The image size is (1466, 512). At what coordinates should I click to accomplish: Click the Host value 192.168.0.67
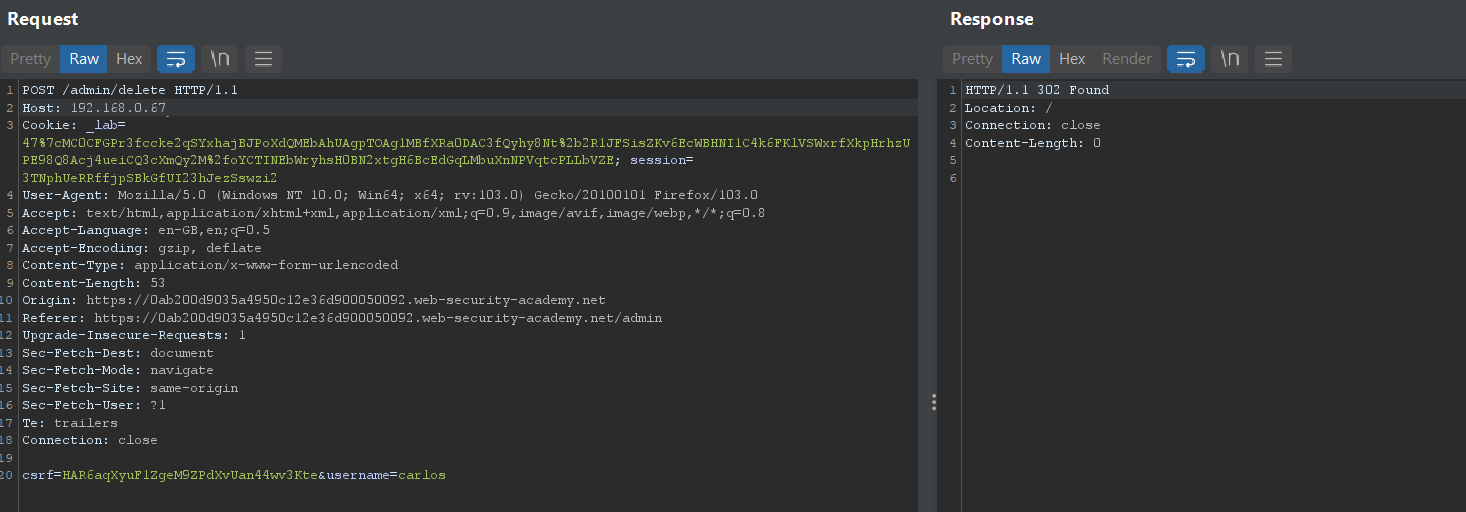coord(118,108)
